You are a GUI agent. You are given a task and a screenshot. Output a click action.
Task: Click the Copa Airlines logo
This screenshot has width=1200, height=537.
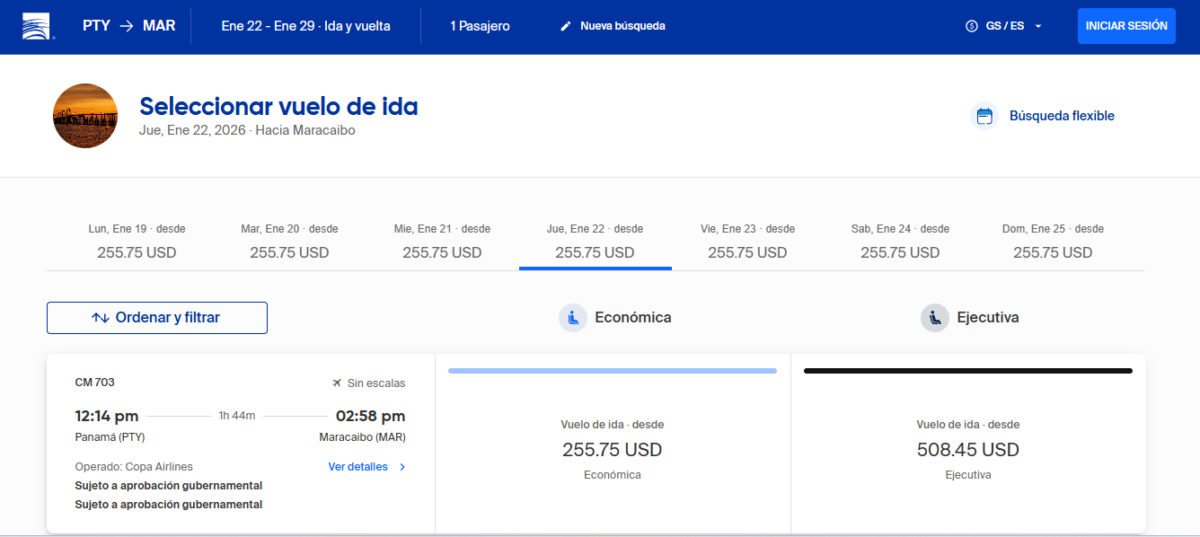(x=38, y=26)
